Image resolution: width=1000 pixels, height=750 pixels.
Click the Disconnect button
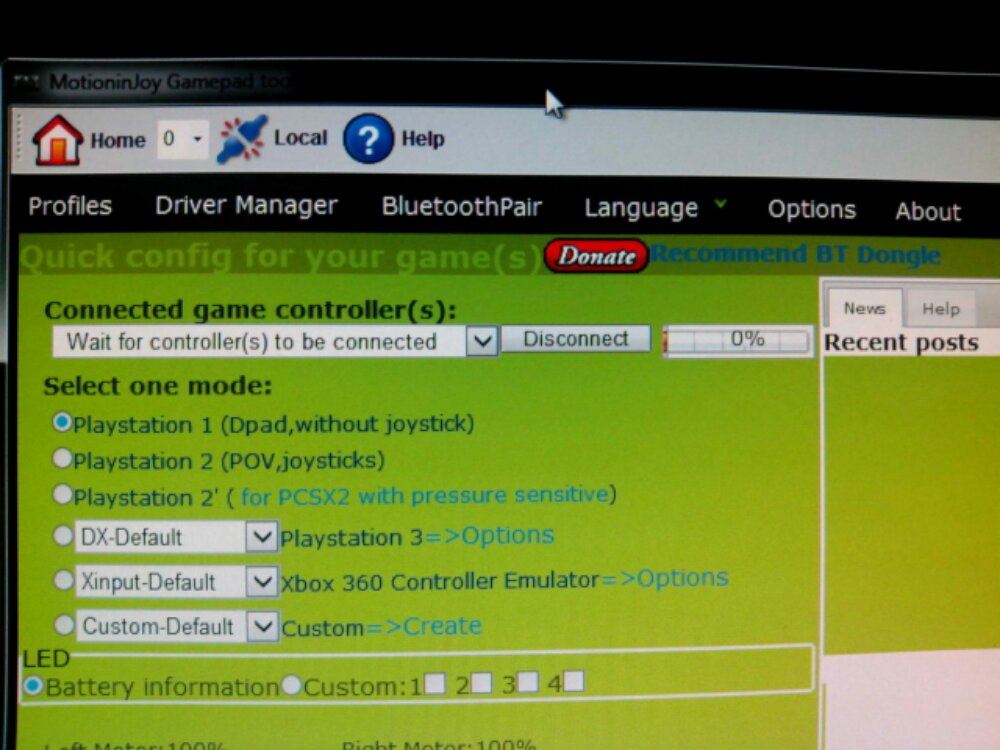[x=576, y=339]
